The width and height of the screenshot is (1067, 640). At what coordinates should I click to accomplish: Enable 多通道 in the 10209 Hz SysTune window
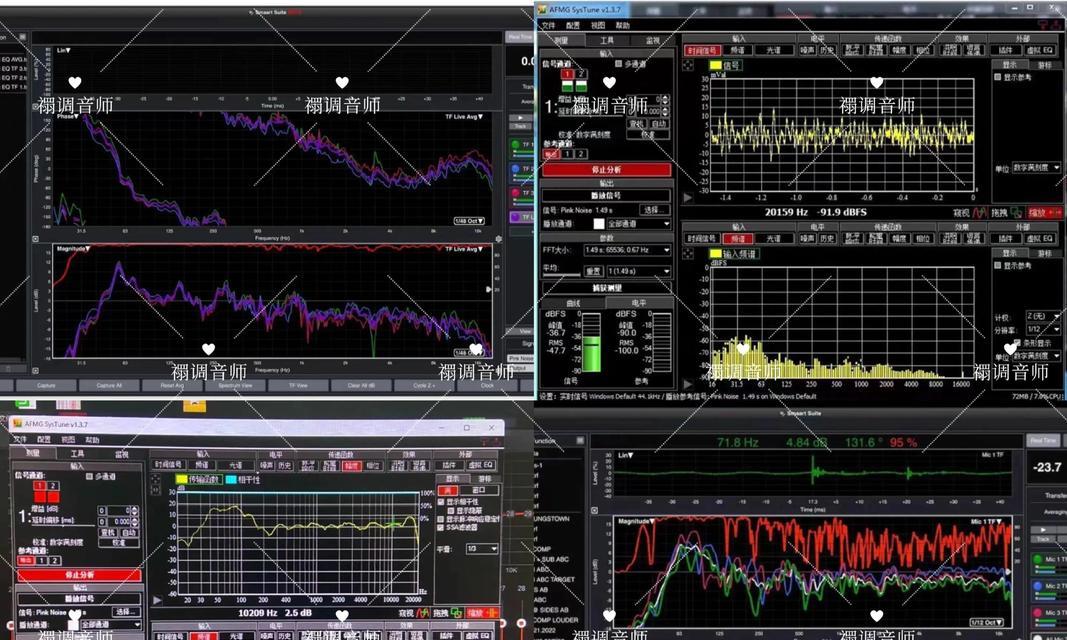click(89, 477)
